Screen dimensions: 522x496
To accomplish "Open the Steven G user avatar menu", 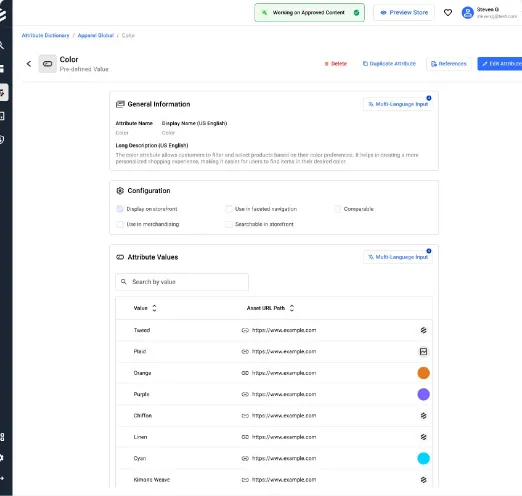I will click(468, 13).
